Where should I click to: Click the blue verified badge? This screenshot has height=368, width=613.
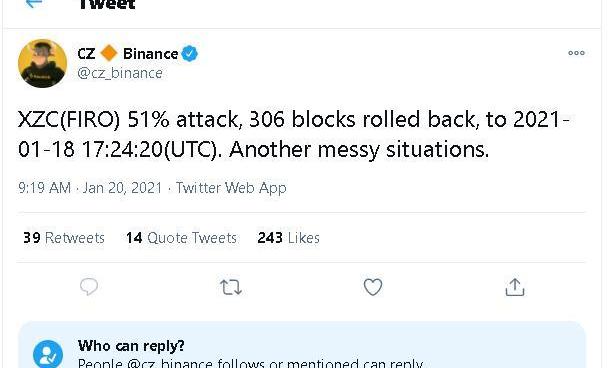(x=189, y=54)
